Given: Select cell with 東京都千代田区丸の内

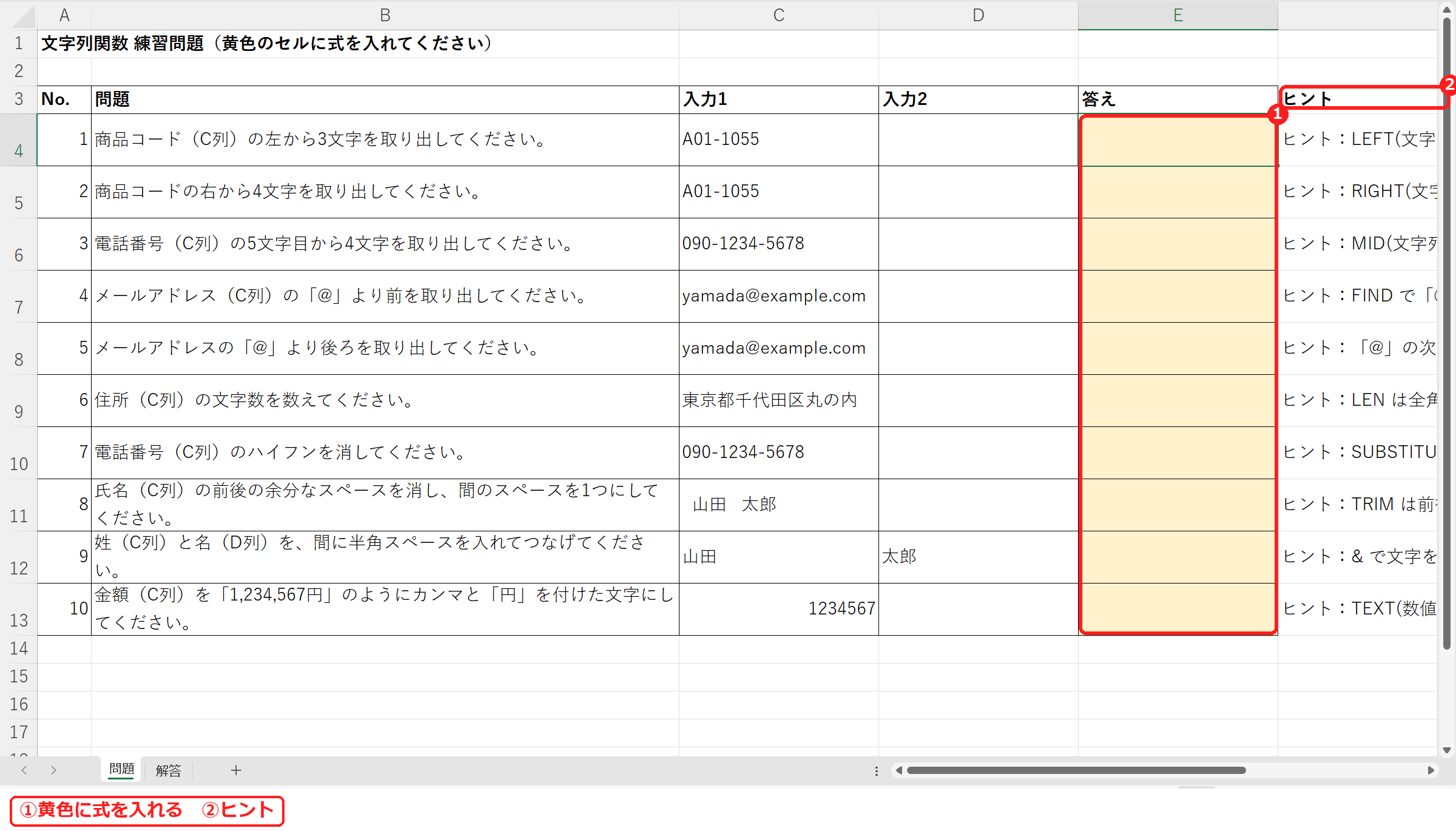Looking at the screenshot, I should pyautogui.click(x=779, y=401).
